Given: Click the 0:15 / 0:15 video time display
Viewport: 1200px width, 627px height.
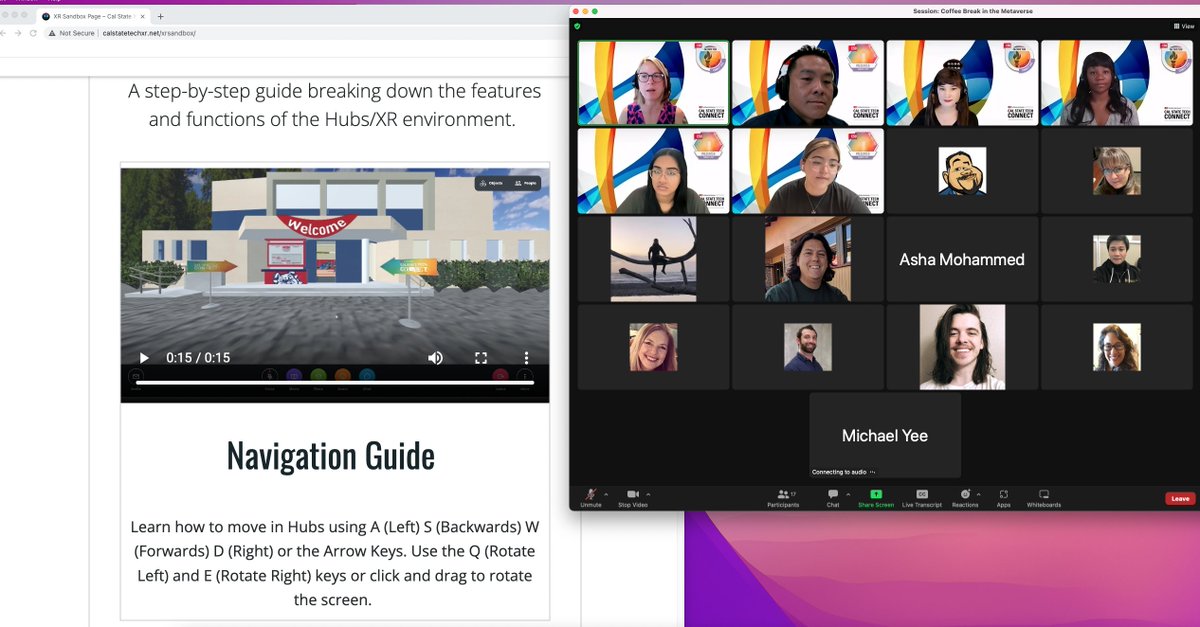Looking at the screenshot, I should coord(198,358).
